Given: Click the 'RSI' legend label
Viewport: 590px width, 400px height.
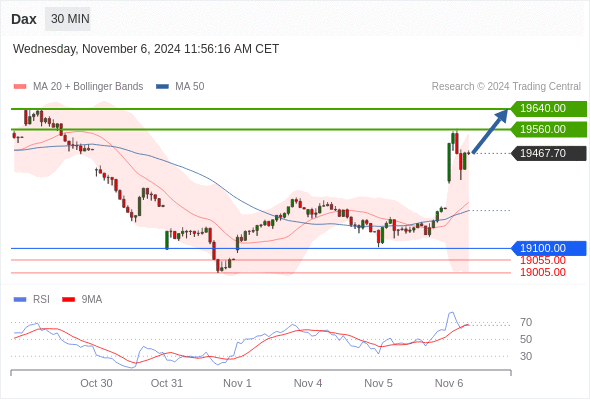Looking at the screenshot, I should pos(41,300).
